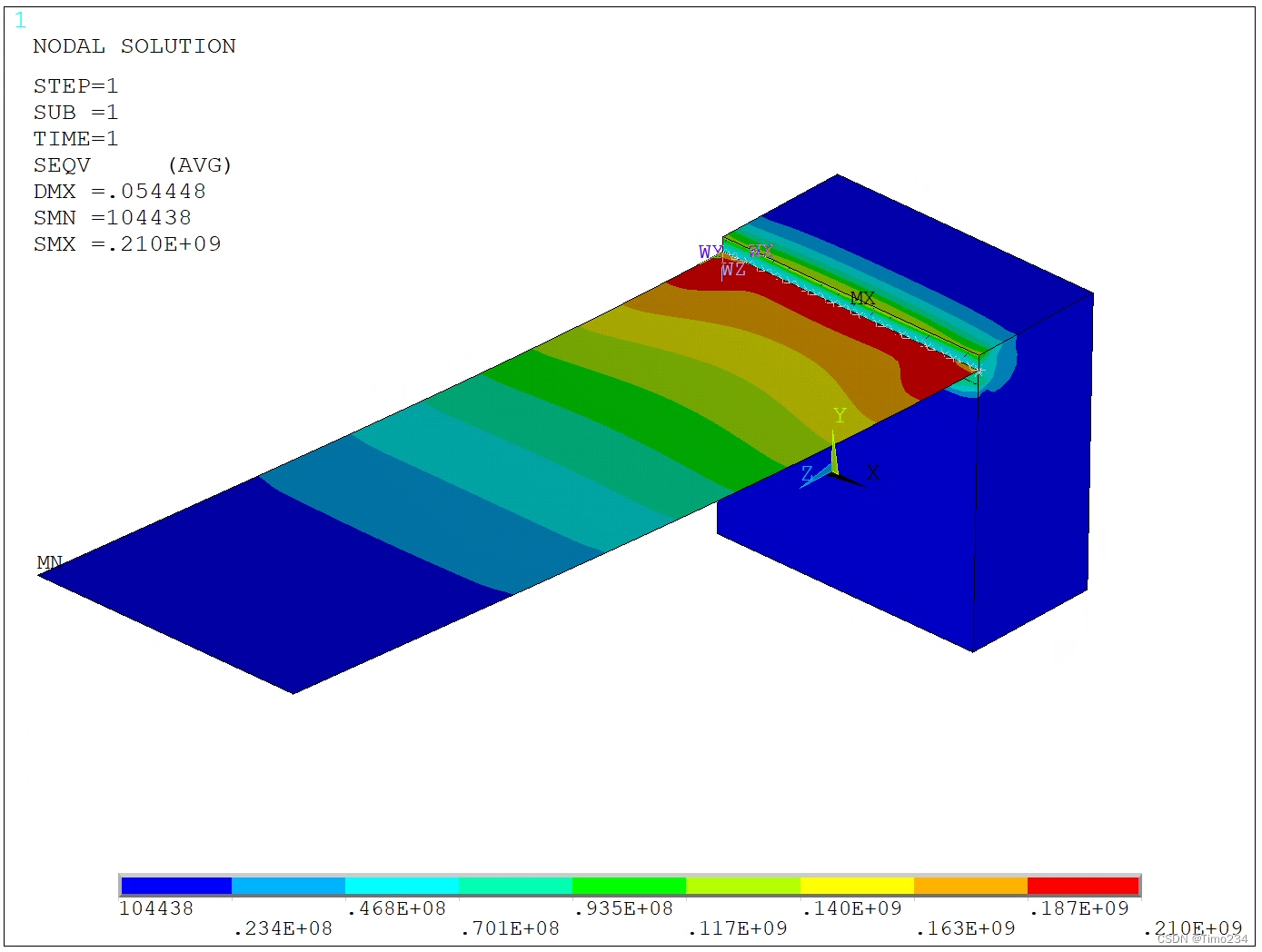The width and height of the screenshot is (1262, 952).
Task: Click the legend value .210E+09
Action: pos(1194,928)
